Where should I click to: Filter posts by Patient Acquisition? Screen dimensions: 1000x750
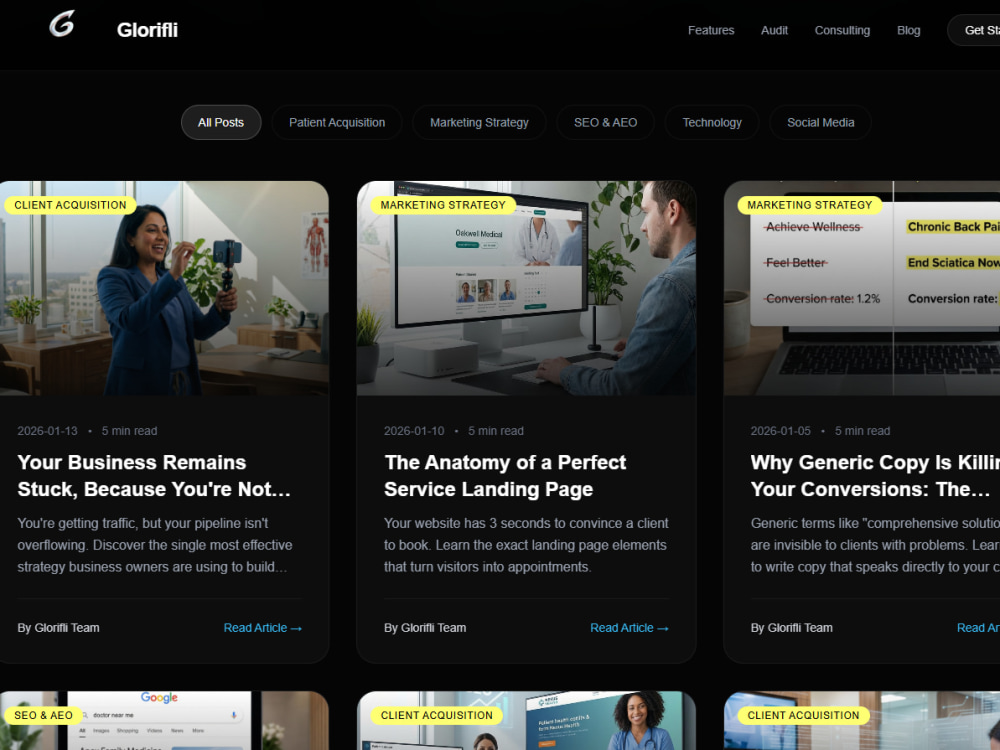click(x=337, y=122)
